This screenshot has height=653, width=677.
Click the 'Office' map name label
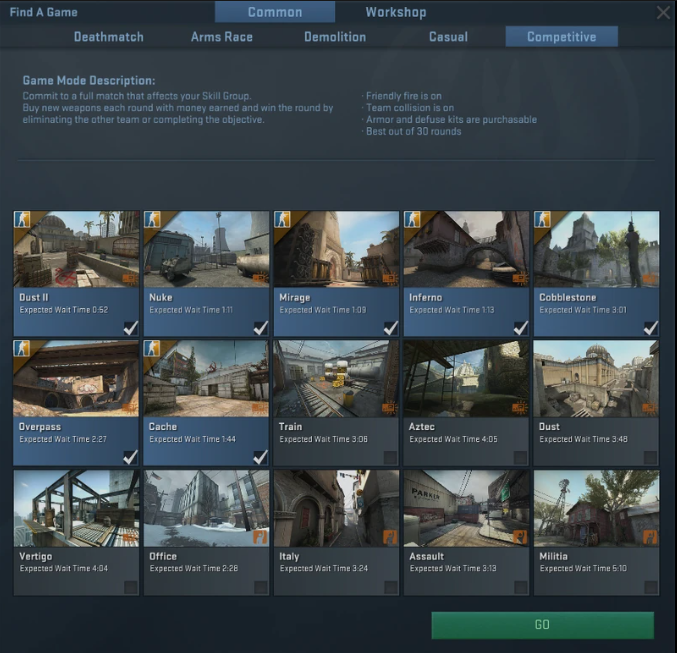(x=163, y=556)
